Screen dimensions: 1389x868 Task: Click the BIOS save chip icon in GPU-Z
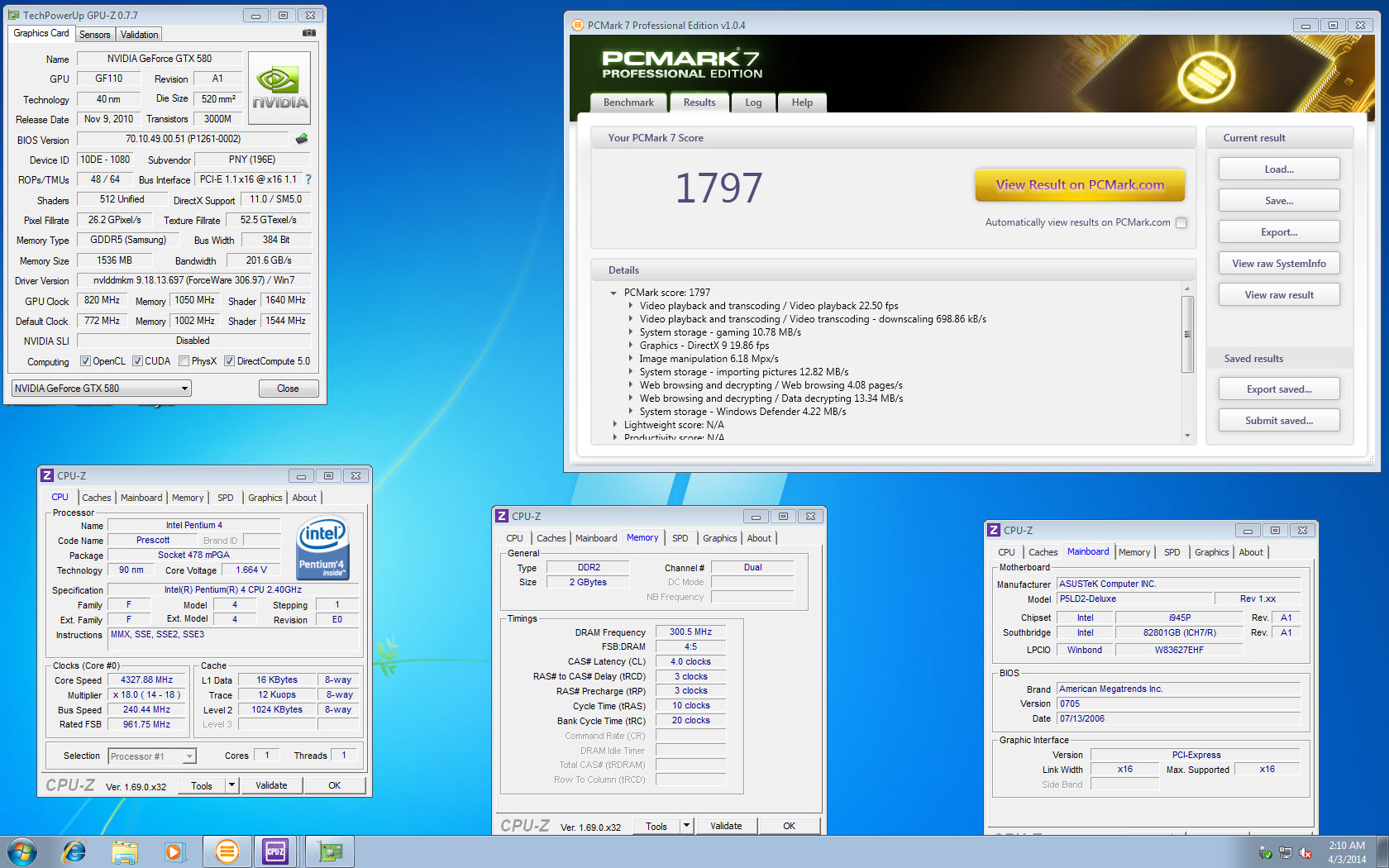[302, 139]
